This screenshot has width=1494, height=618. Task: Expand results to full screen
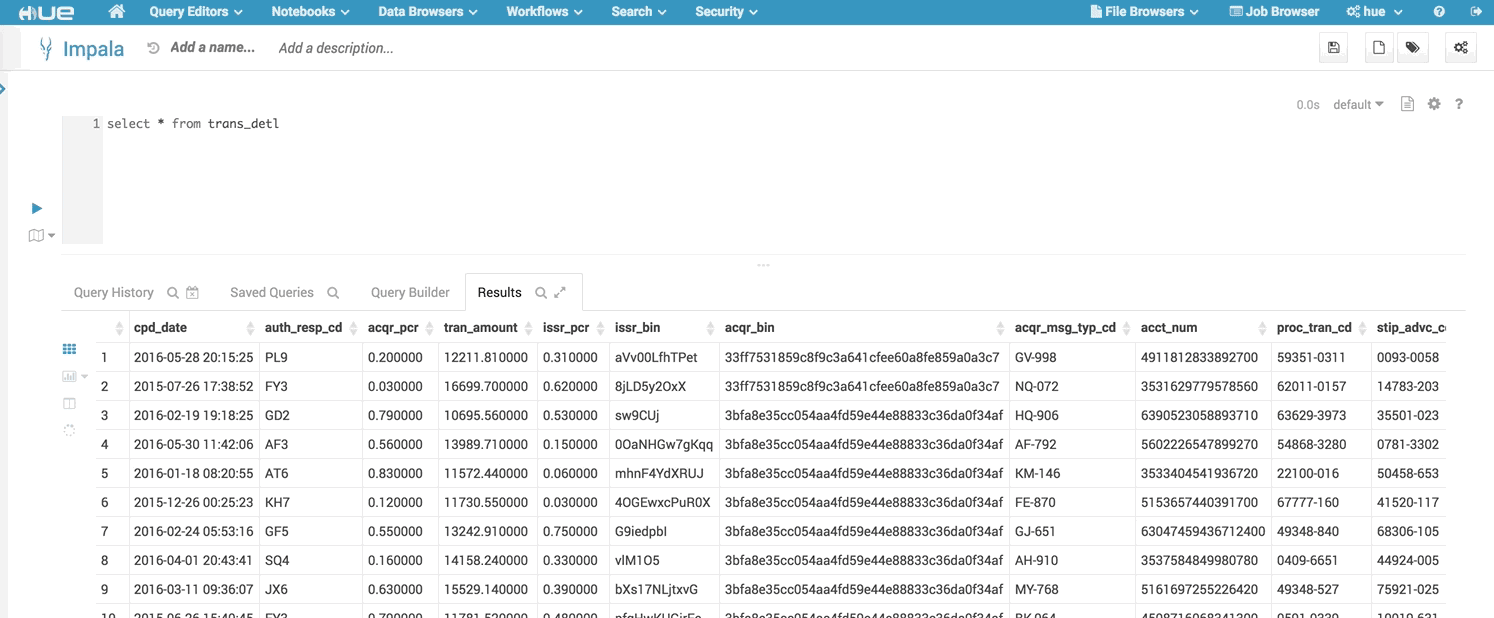(x=560, y=293)
